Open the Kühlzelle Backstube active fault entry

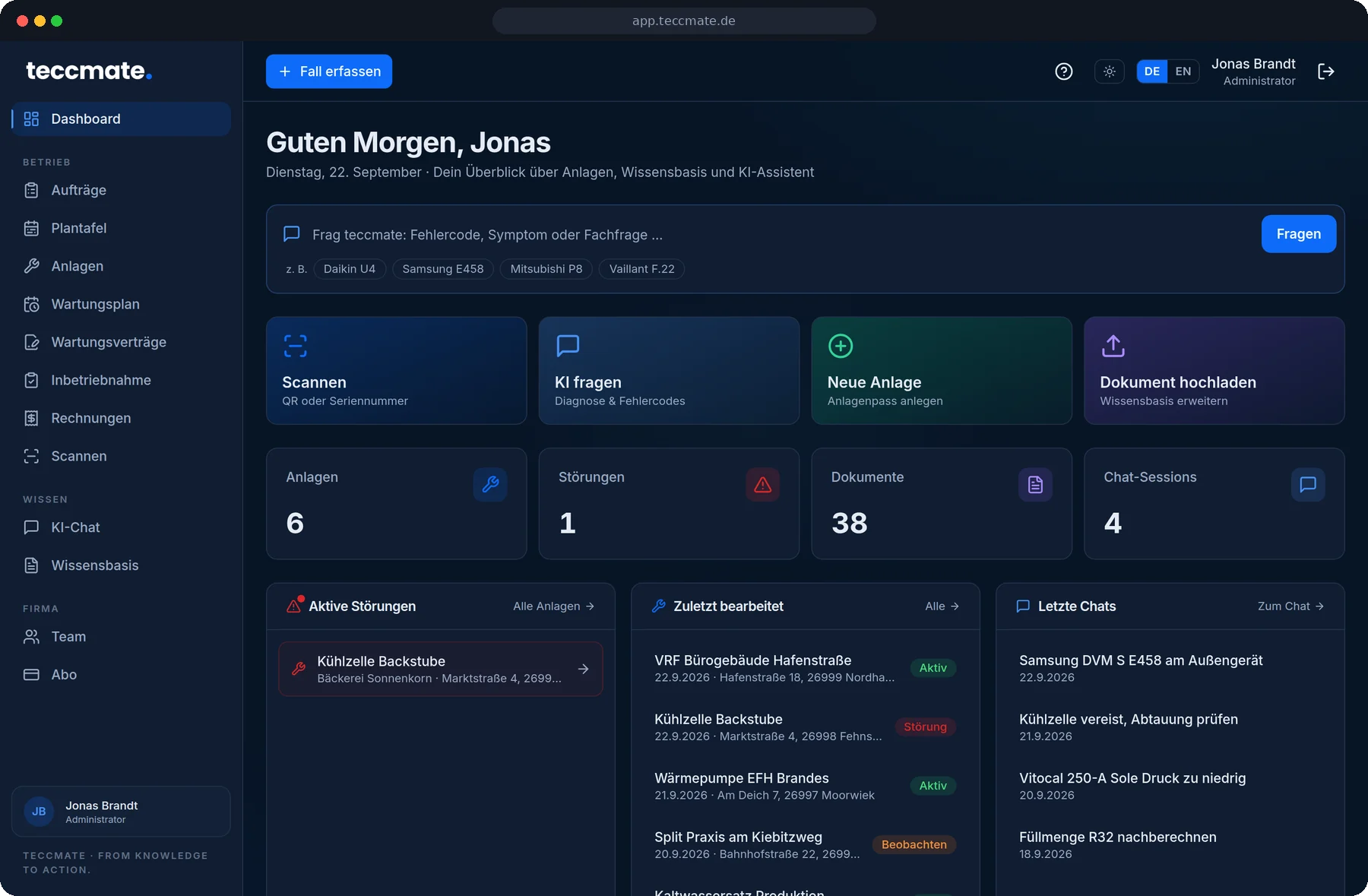coord(441,669)
